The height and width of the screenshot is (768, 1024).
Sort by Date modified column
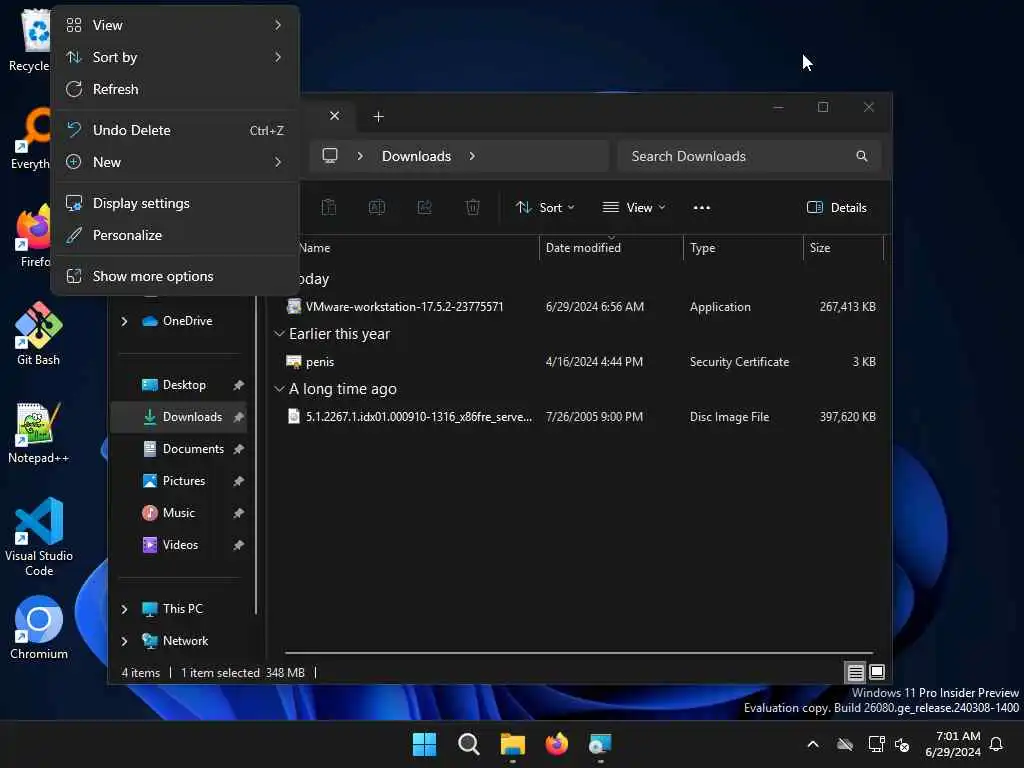pos(611,248)
